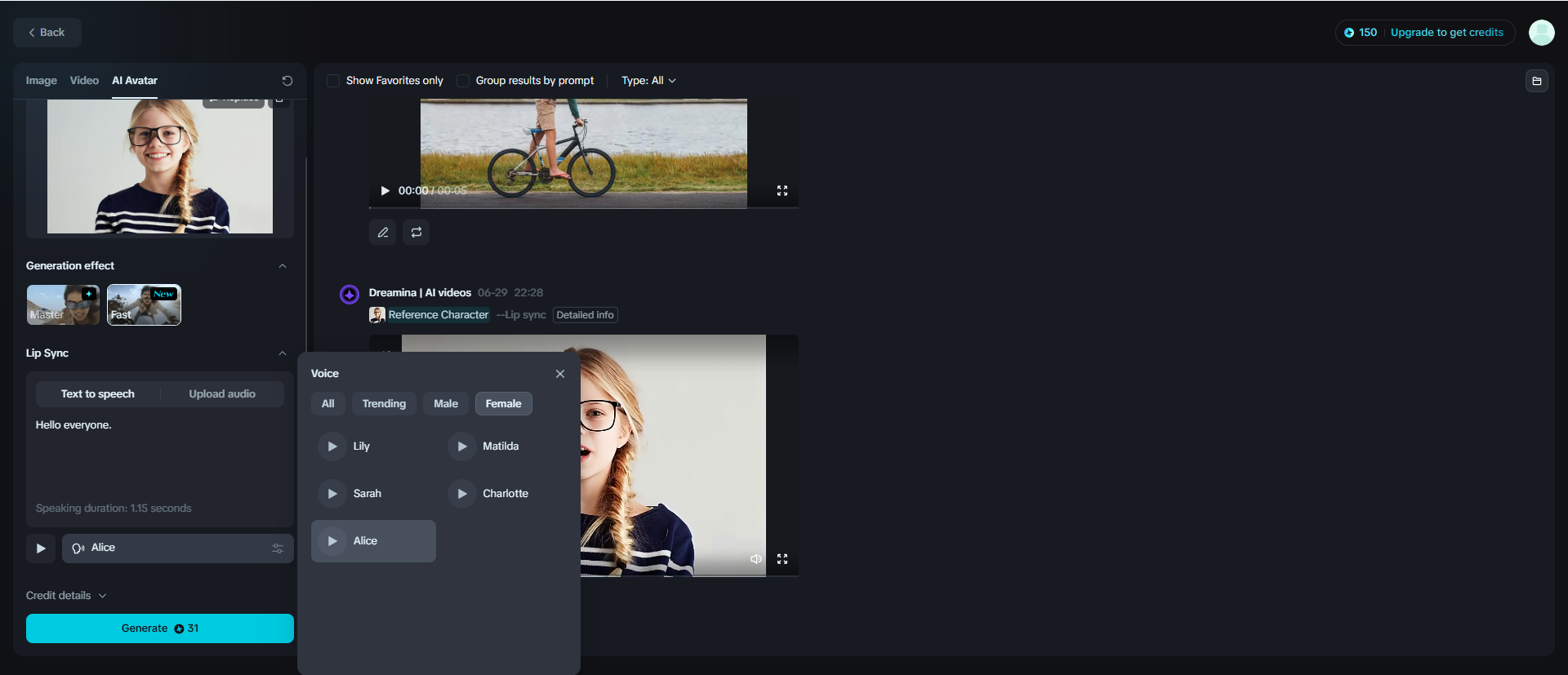Toggle Group results by prompt checkbox
The width and height of the screenshot is (1568, 675).
(x=463, y=81)
